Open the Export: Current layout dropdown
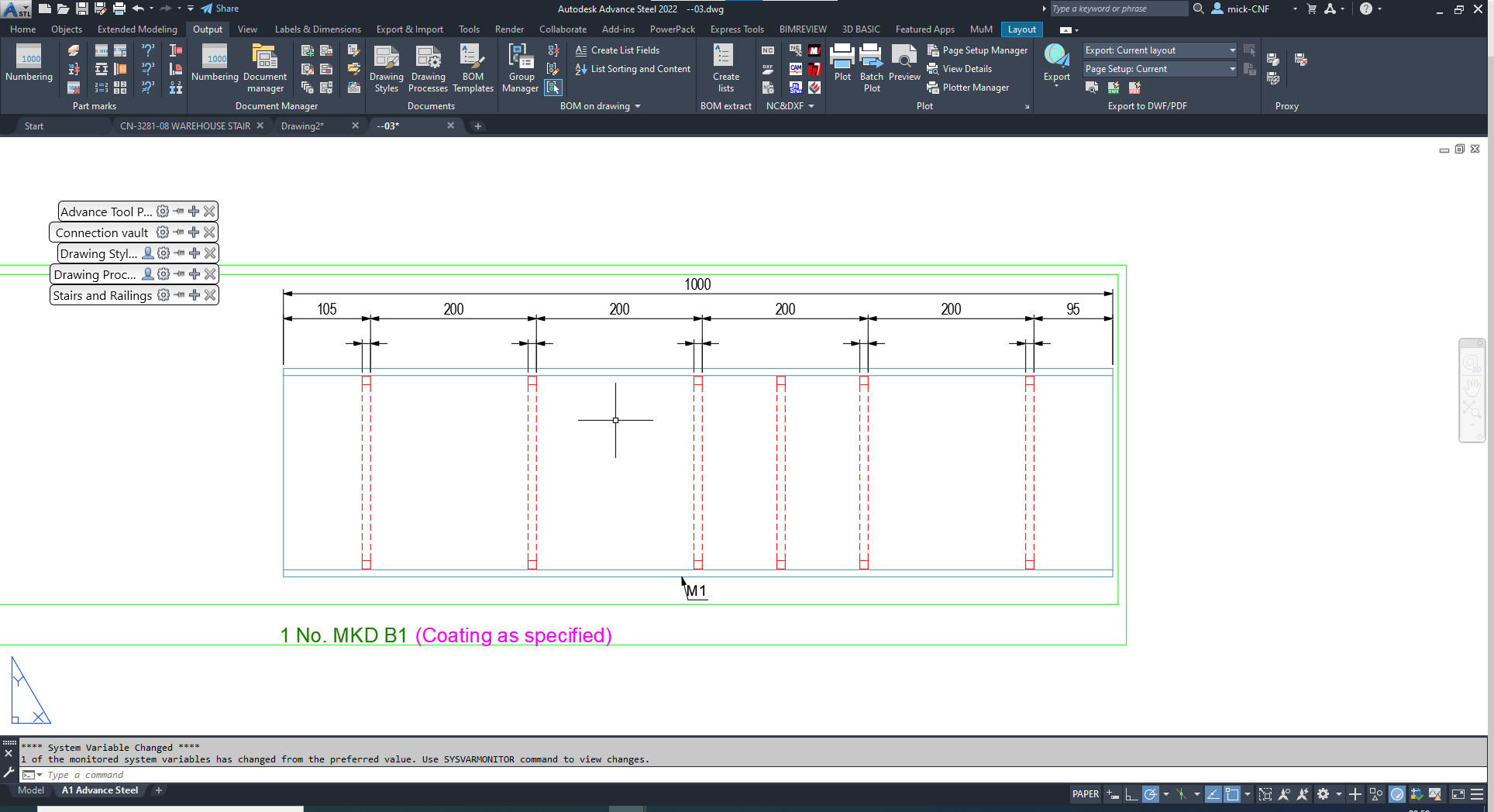Image resolution: width=1494 pixels, height=812 pixels. pyautogui.click(x=1232, y=50)
